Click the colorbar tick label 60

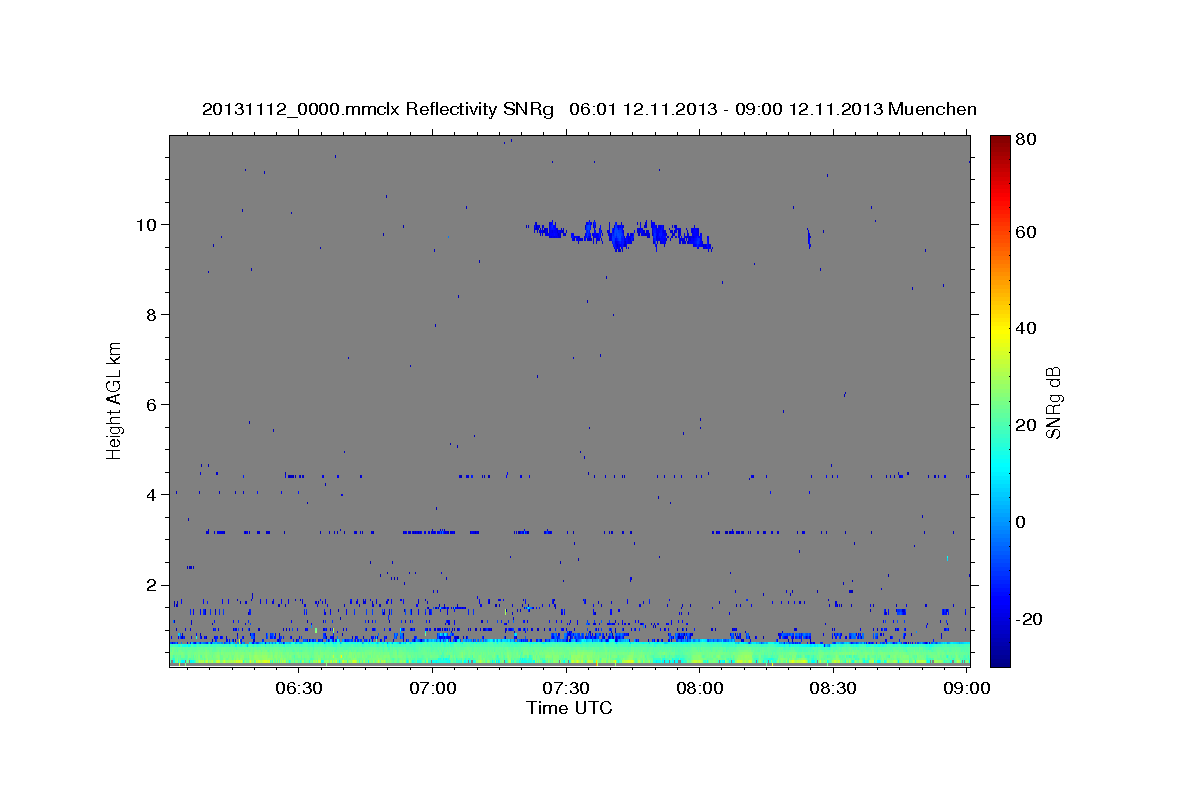pos(1025,232)
